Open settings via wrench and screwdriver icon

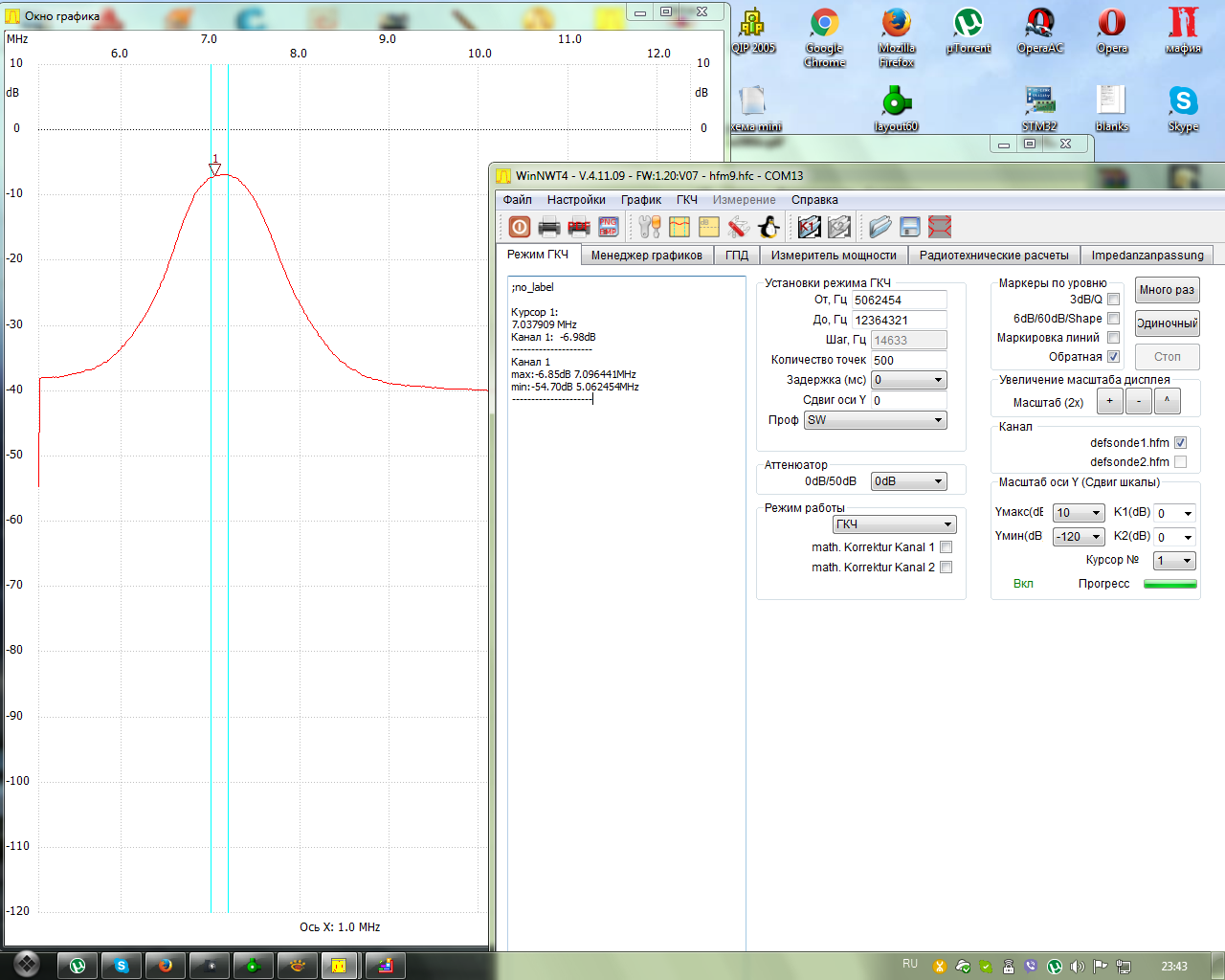(x=650, y=227)
